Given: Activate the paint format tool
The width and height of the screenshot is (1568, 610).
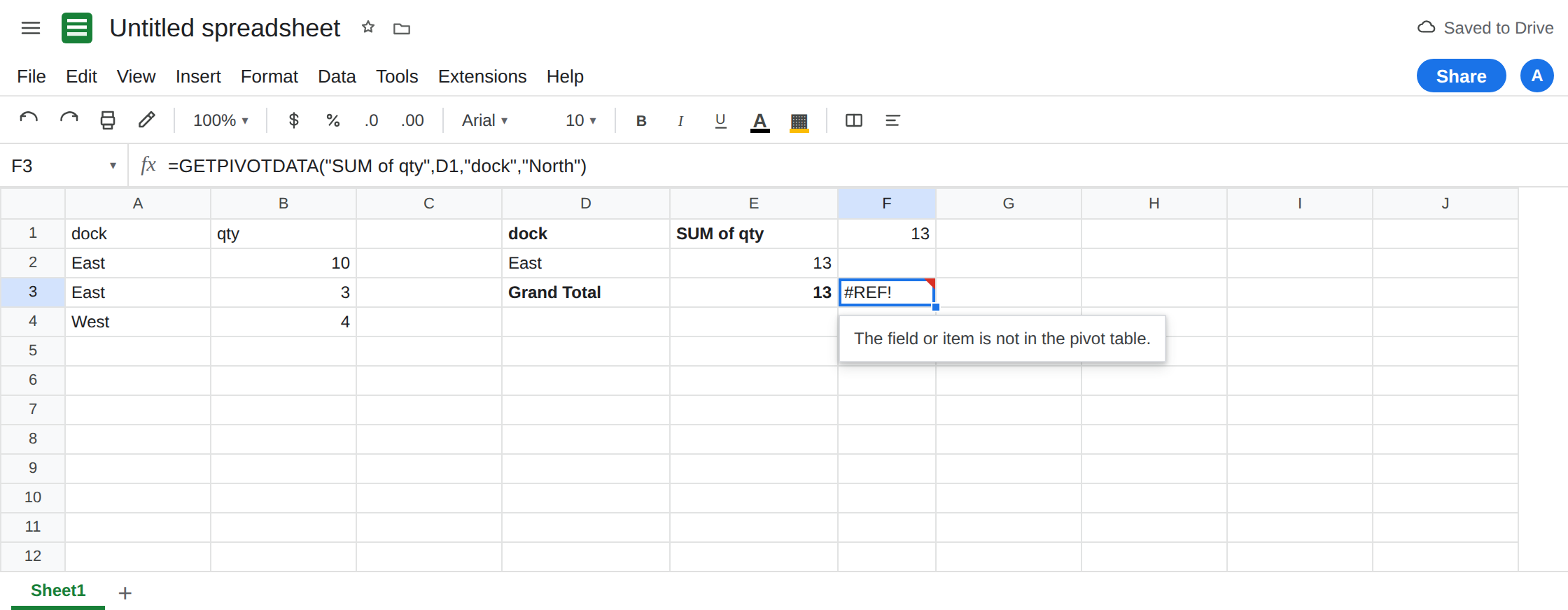Looking at the screenshot, I should [146, 120].
